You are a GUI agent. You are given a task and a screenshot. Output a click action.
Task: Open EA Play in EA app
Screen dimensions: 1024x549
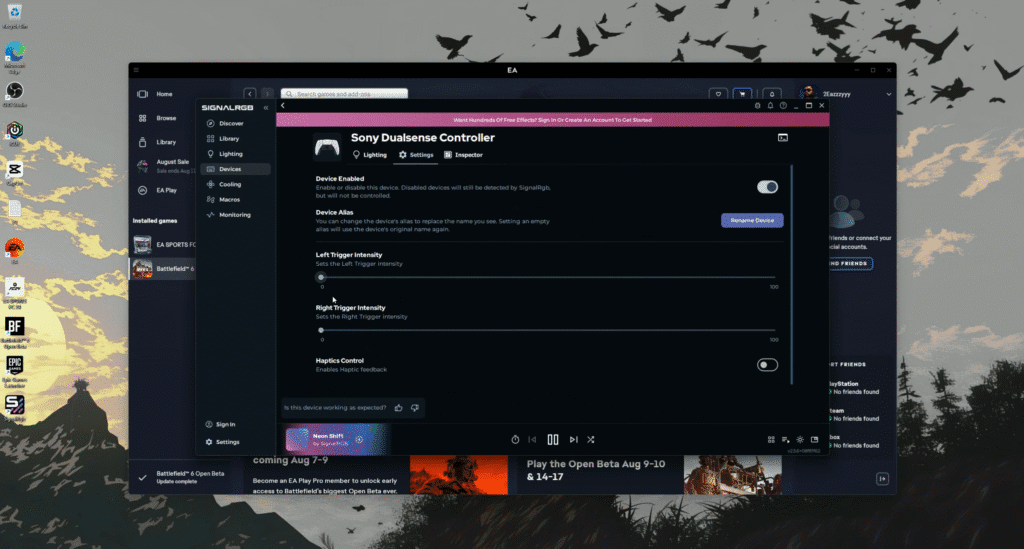(x=157, y=191)
